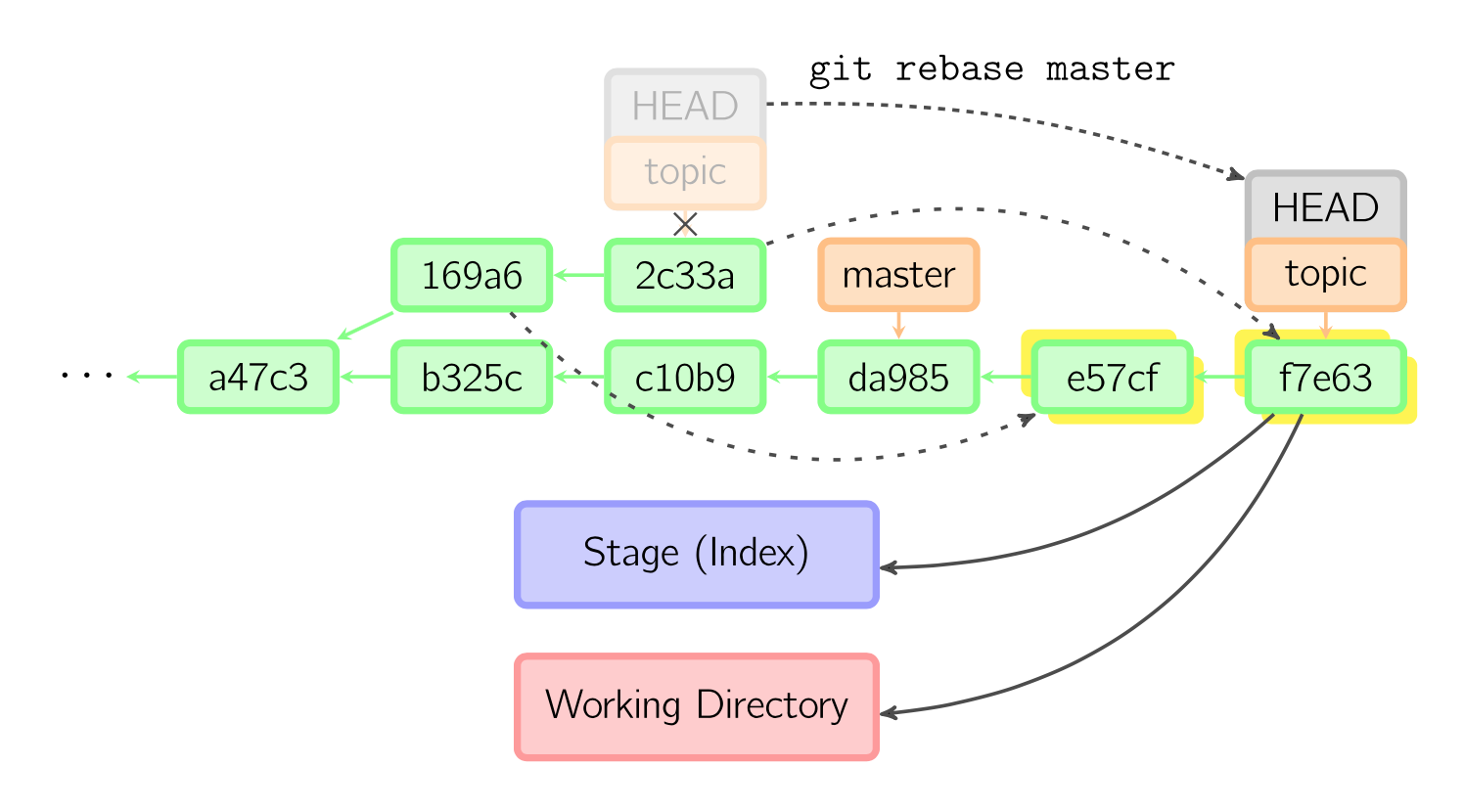The image size is (1464, 812).
Task: Click the faded old HEAD label
Action: pos(685,105)
